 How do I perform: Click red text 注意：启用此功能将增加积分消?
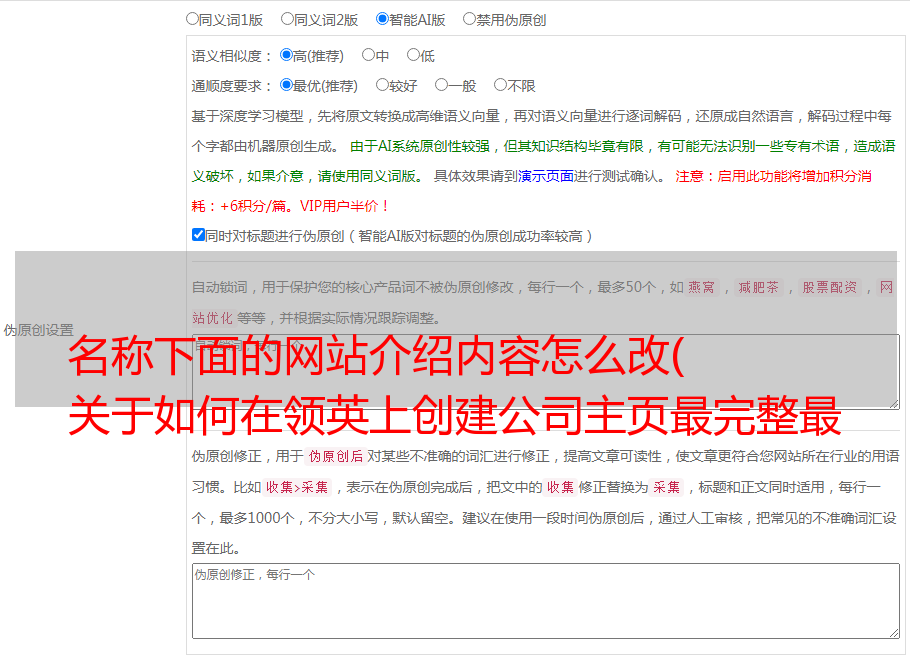point(773,176)
